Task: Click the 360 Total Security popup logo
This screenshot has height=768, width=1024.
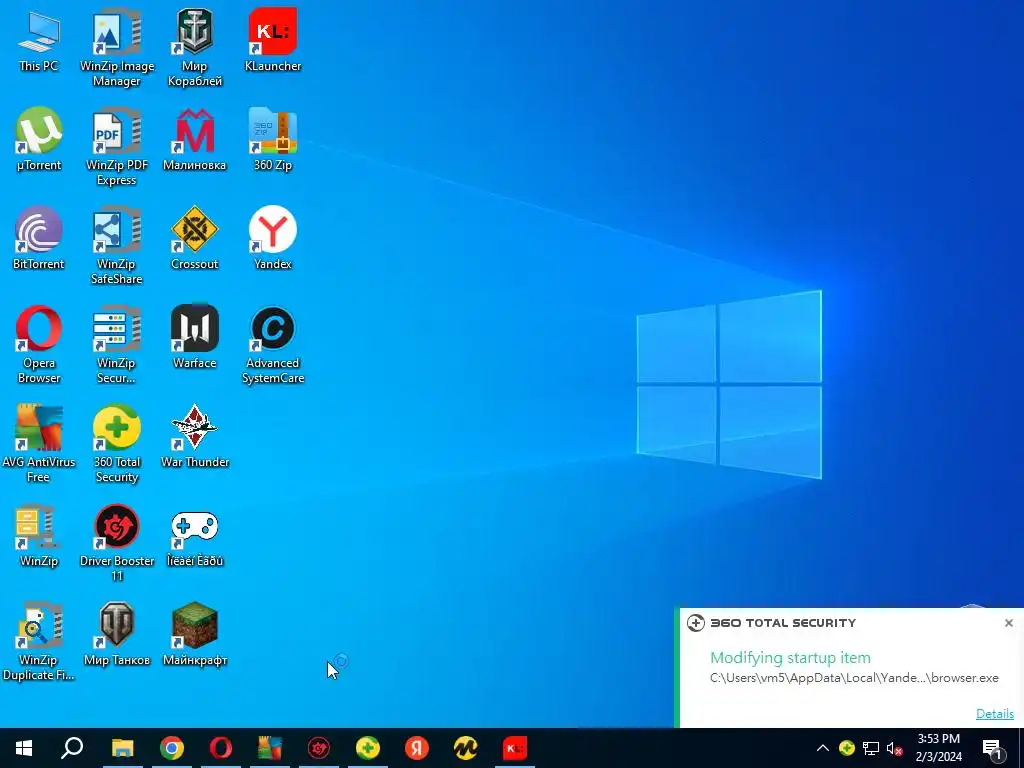Action: click(696, 623)
